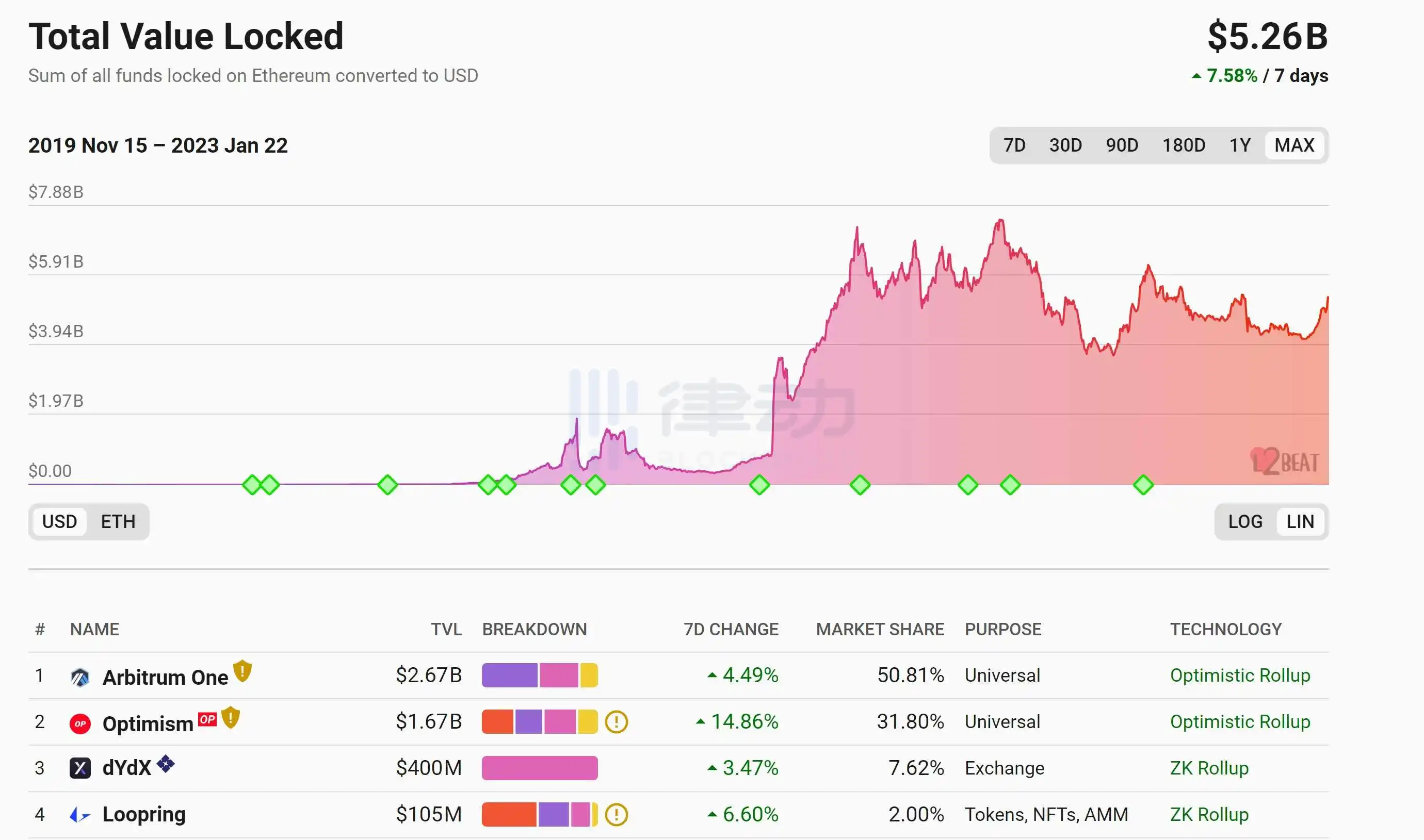Click the $105M TVL value
The width and height of the screenshot is (1424, 840).
[x=429, y=815]
